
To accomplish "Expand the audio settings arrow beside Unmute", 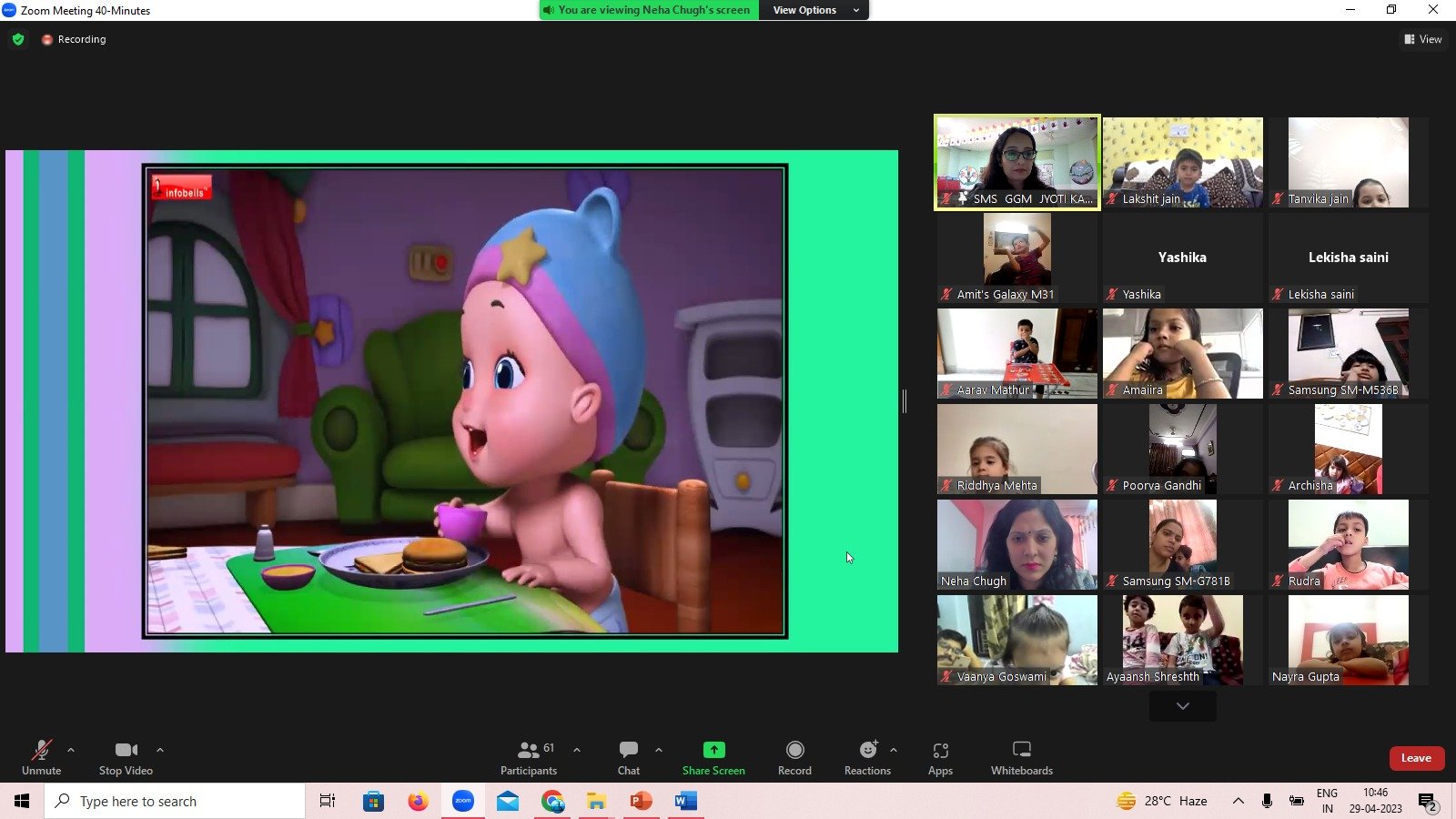I will point(71,750).
